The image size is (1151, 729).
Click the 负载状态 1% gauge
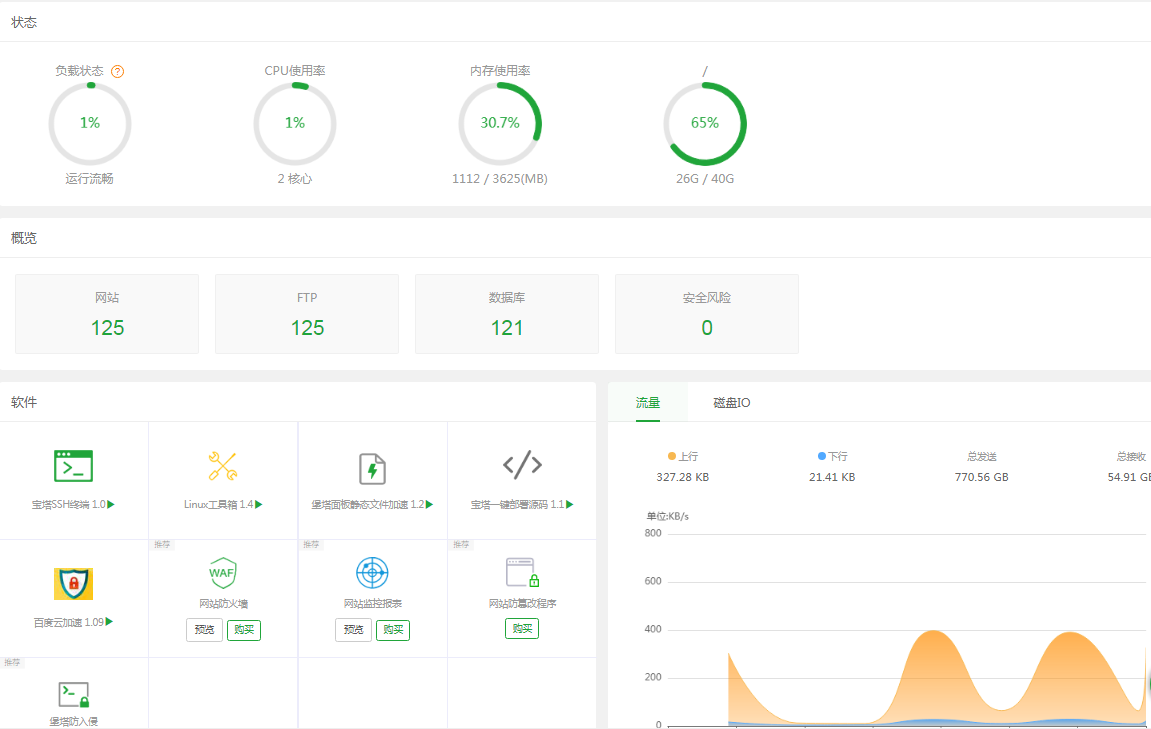pyautogui.click(x=90, y=123)
